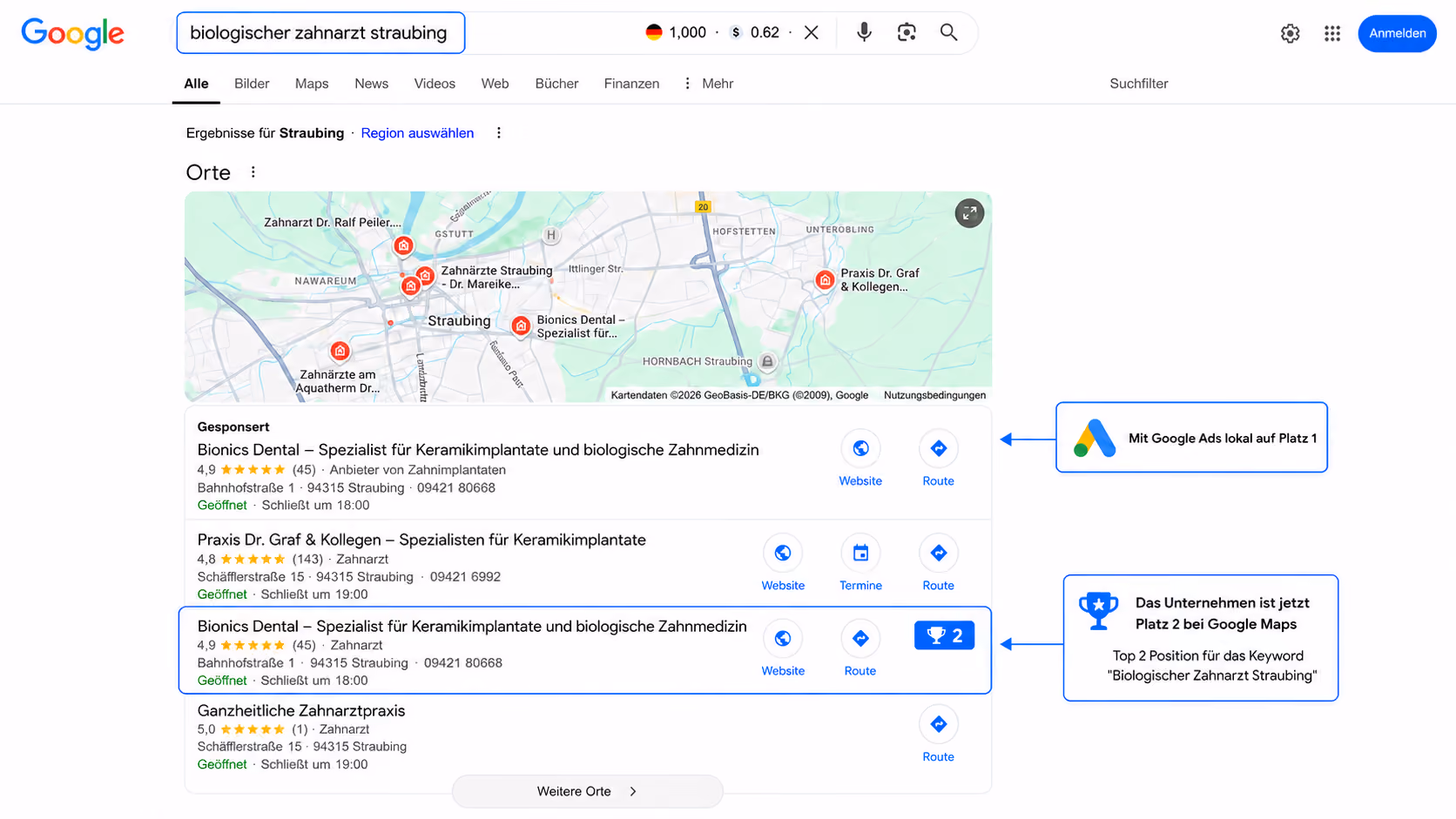Select the Zahnärzte am Aquatherm map pin
1456x819 pixels.
pyautogui.click(x=340, y=351)
